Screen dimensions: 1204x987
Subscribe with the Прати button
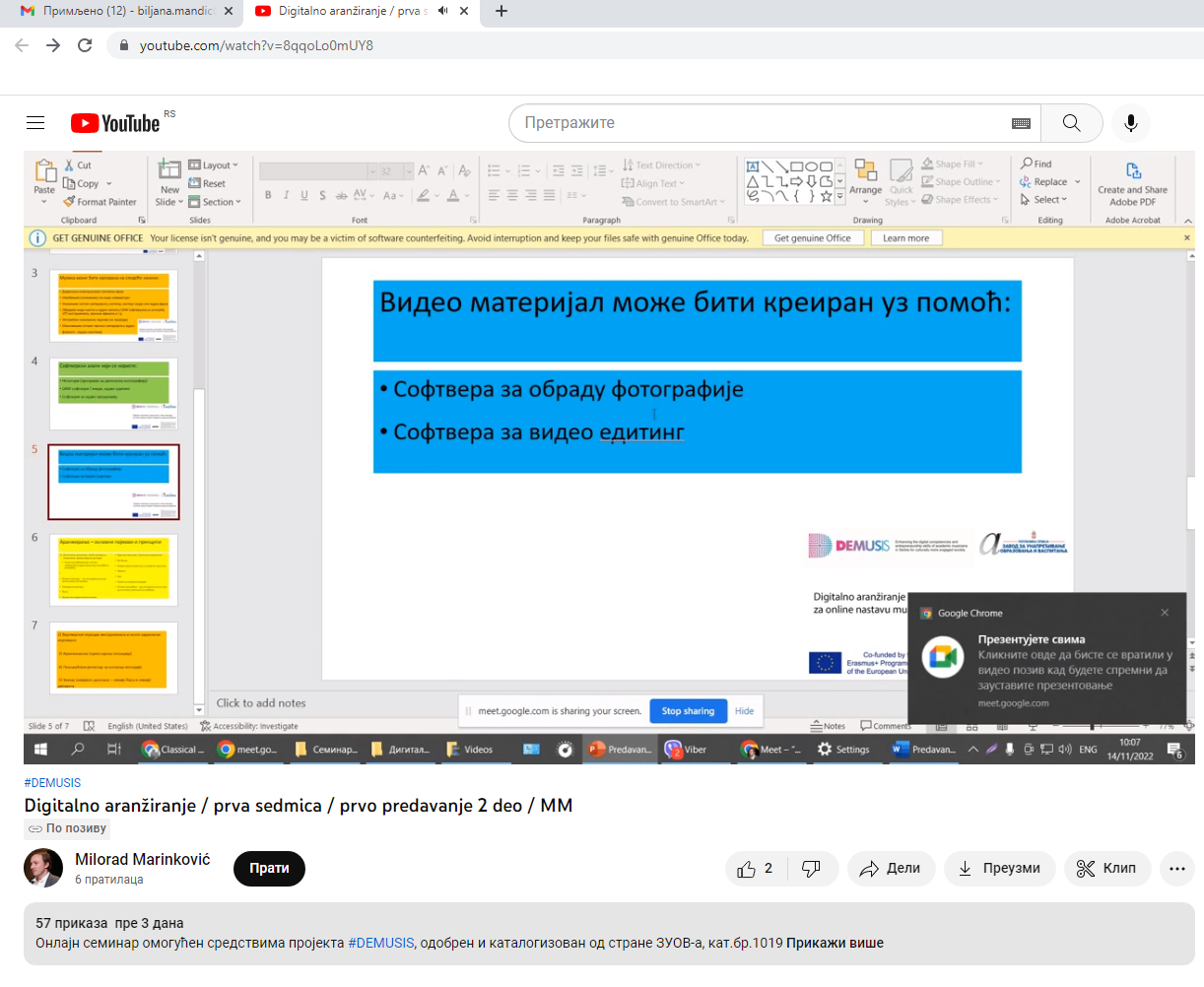click(x=269, y=869)
